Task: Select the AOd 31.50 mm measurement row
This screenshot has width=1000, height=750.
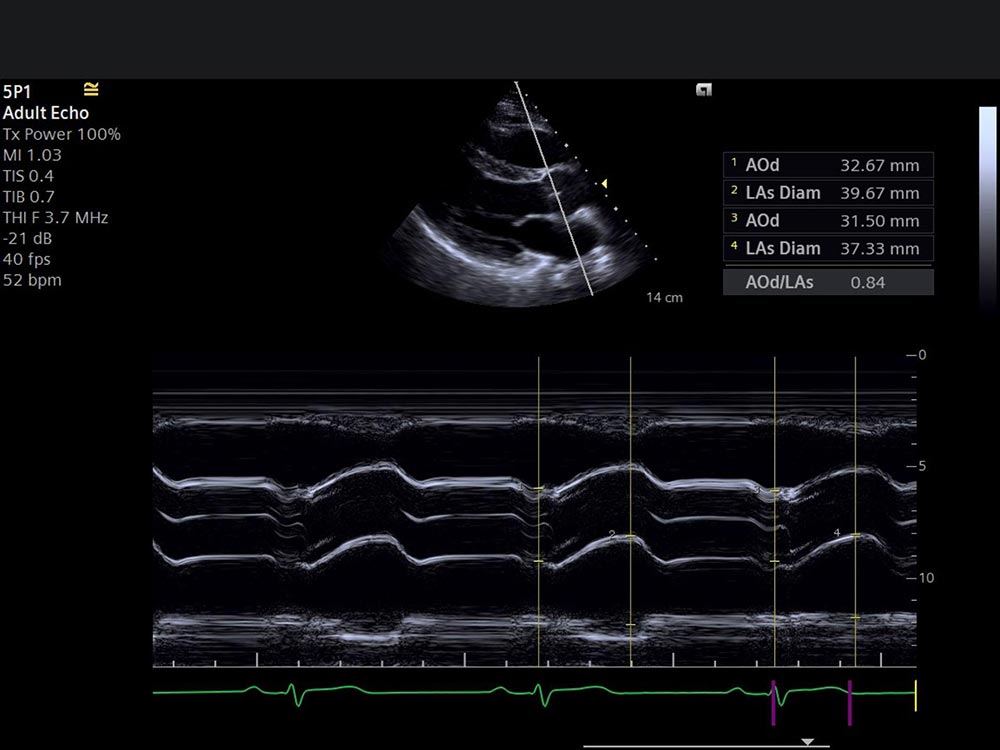Action: click(x=828, y=221)
